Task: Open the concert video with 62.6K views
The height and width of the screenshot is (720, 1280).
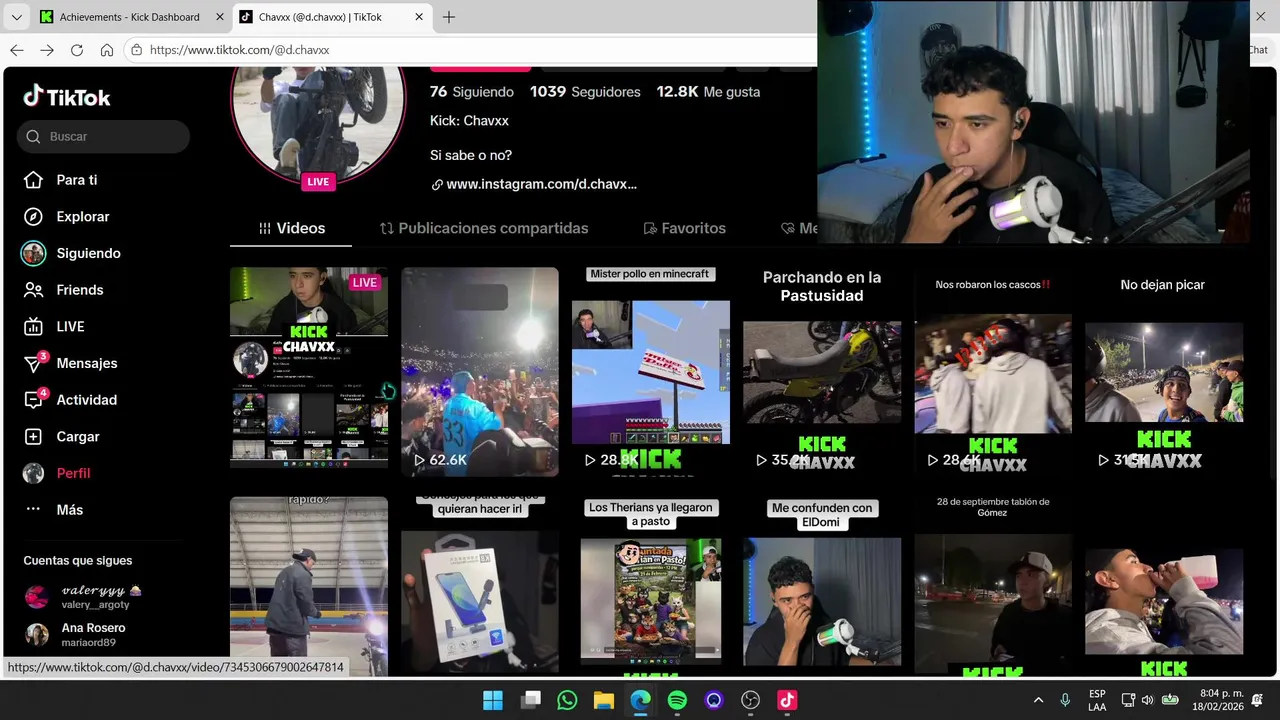Action: (x=480, y=371)
